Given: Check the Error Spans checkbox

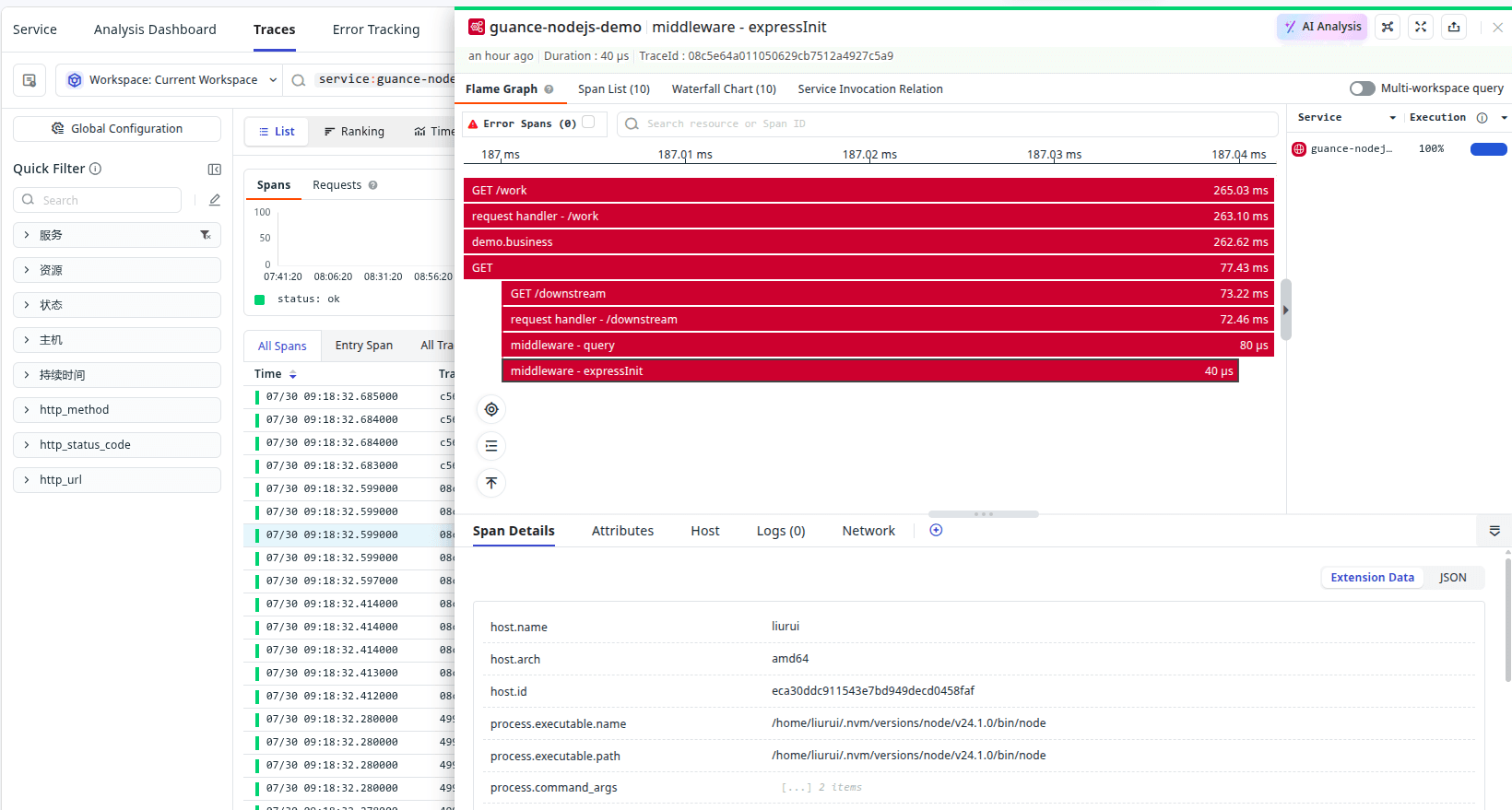Looking at the screenshot, I should pos(588,122).
